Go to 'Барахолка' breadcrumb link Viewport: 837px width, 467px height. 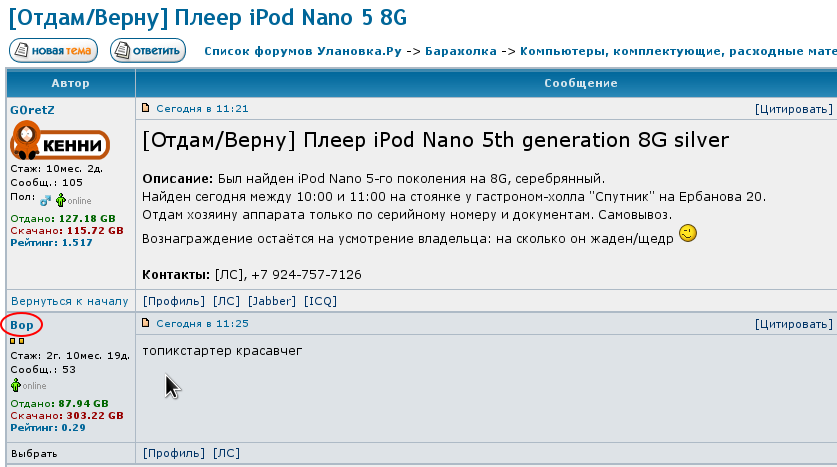tap(461, 51)
